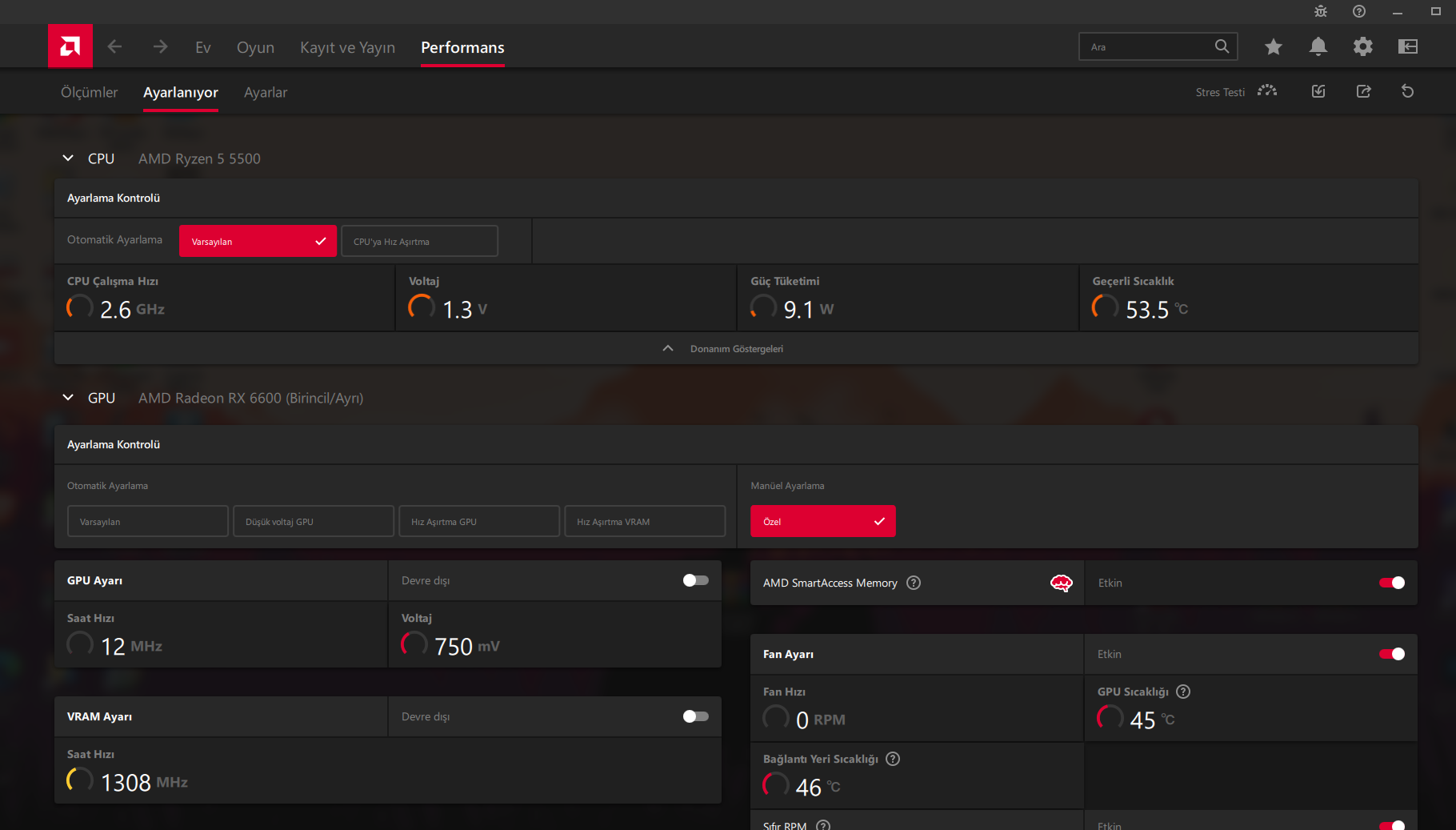Click the 1.3 V CPU voltage value
The image size is (1456, 830).
pos(465,310)
